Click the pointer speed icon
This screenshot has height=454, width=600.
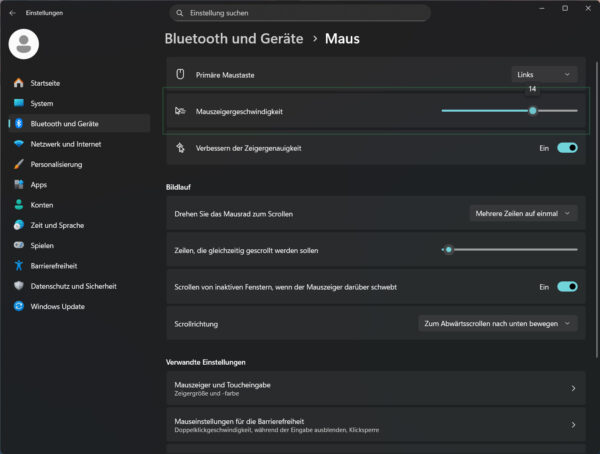pyautogui.click(x=180, y=111)
